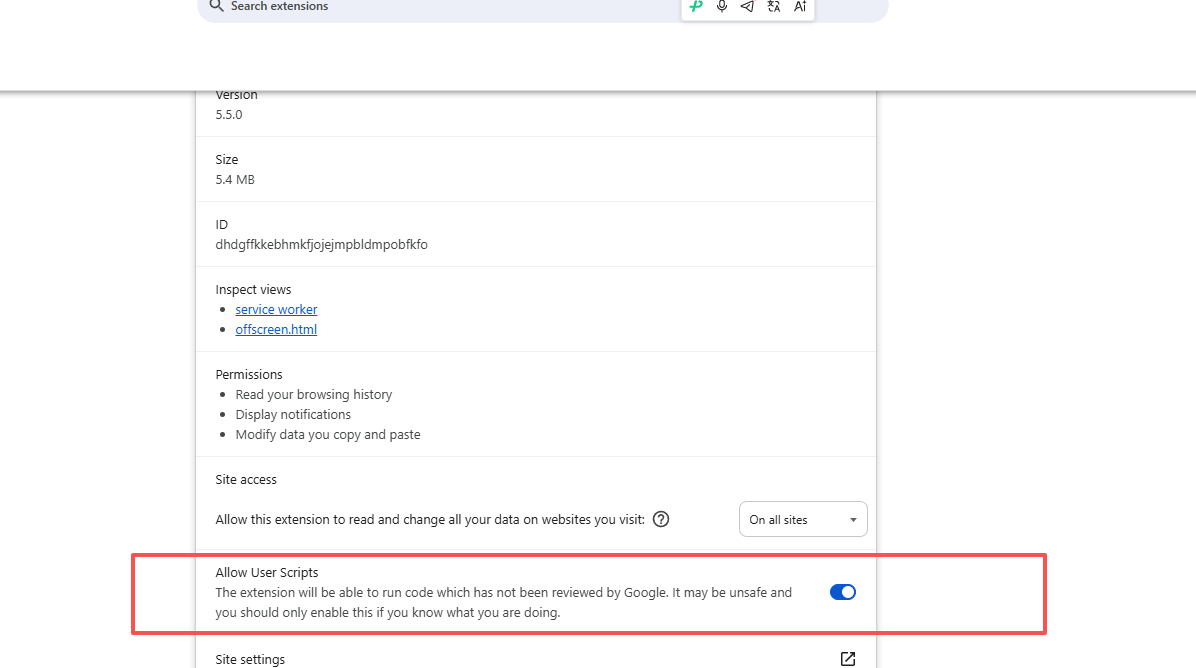
Task: Open the On all sites dropdown
Action: click(803, 519)
